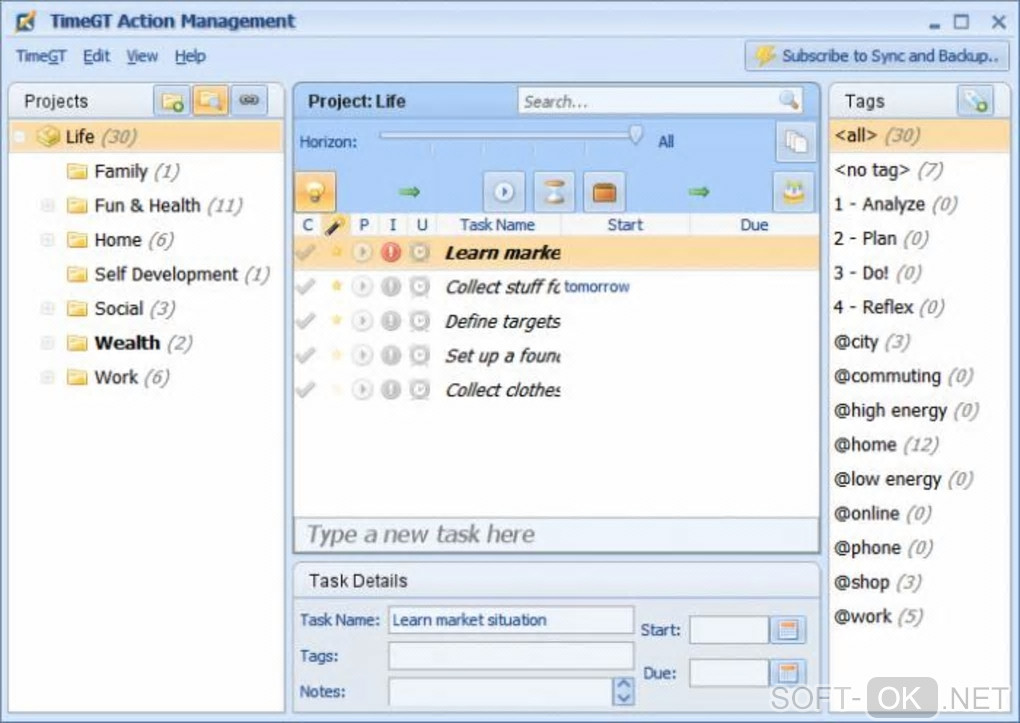This screenshot has width=1020, height=723.
Task: Click the link icon in Projects header
Action: 248,101
